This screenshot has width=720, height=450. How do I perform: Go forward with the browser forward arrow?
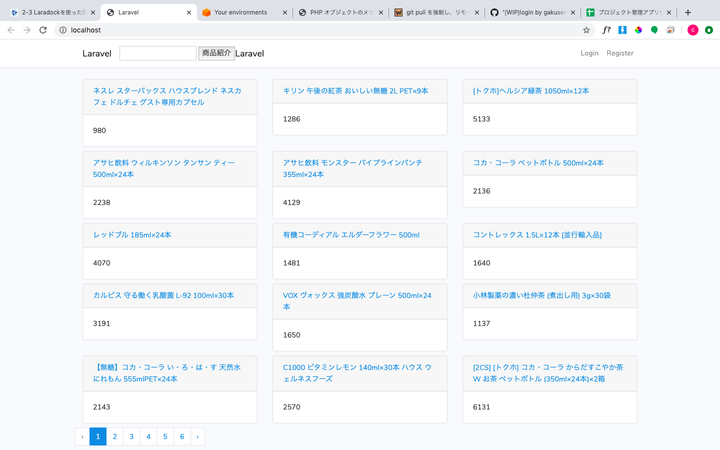coord(27,30)
